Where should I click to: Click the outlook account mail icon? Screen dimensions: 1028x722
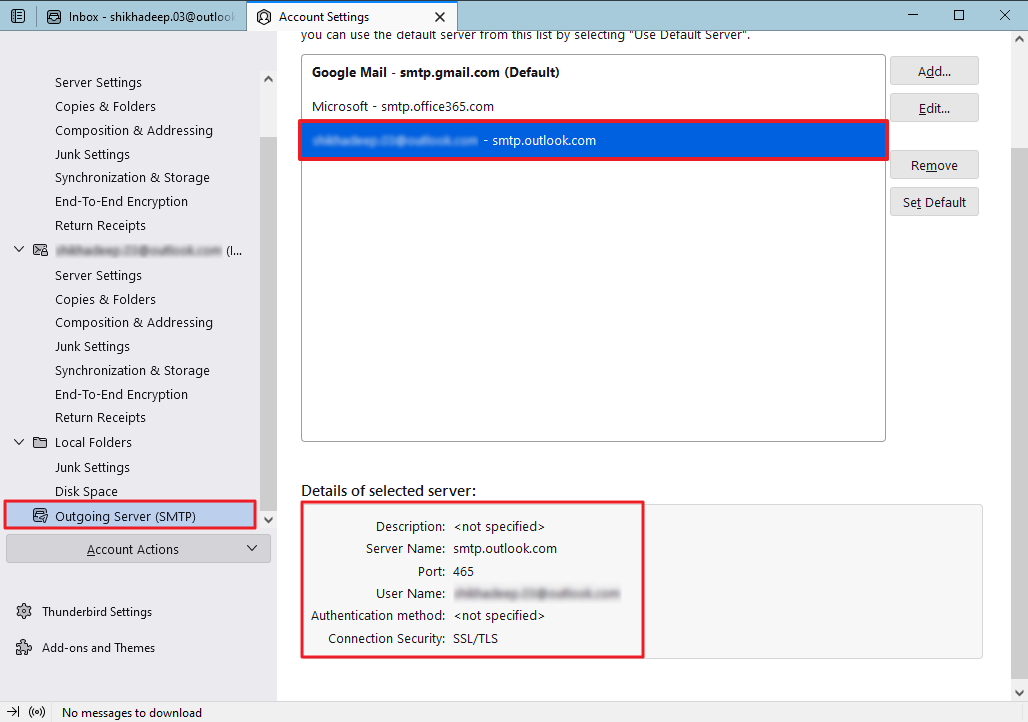(40, 250)
